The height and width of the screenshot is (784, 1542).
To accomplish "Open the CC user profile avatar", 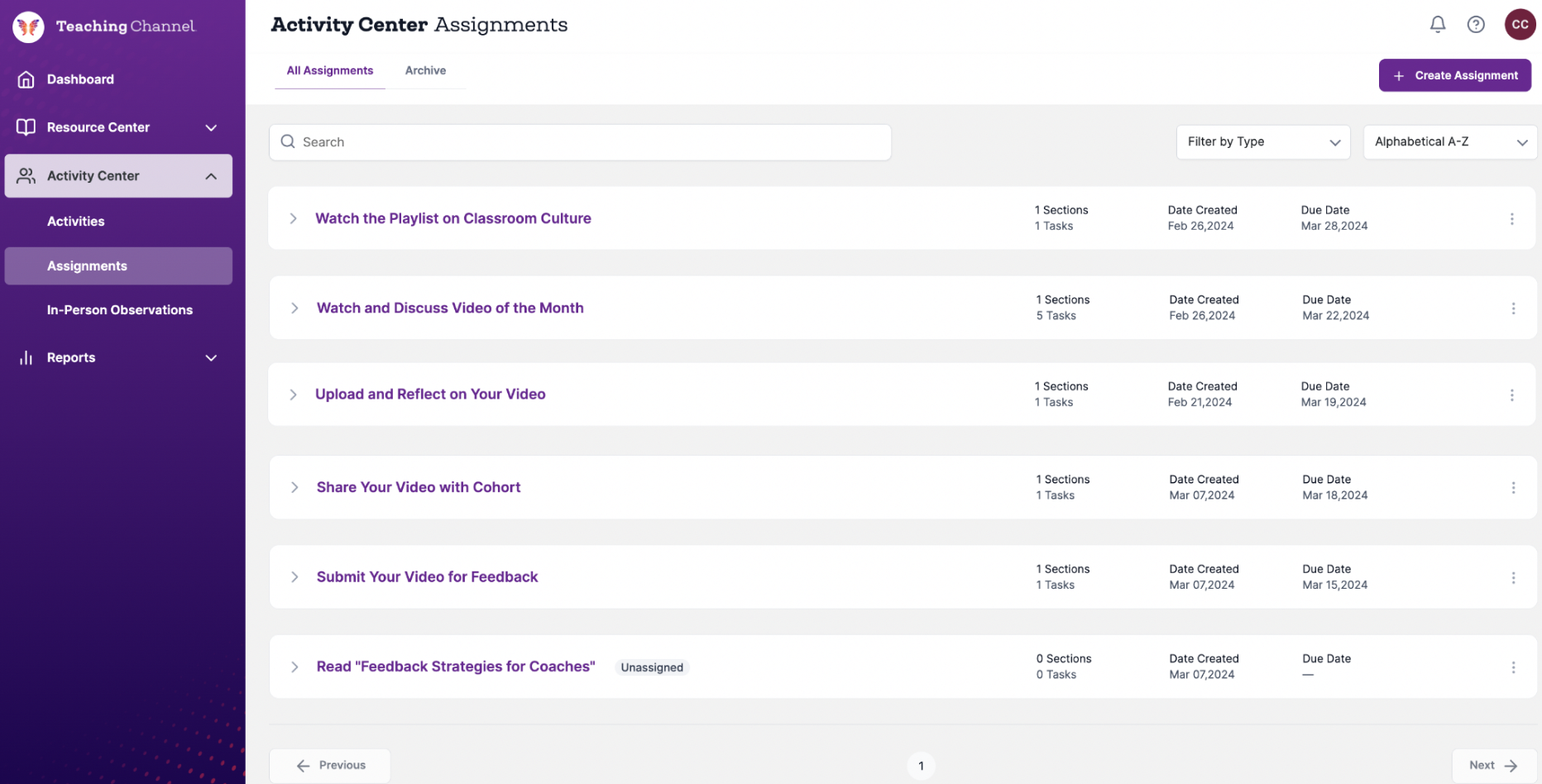I will 1520,25.
